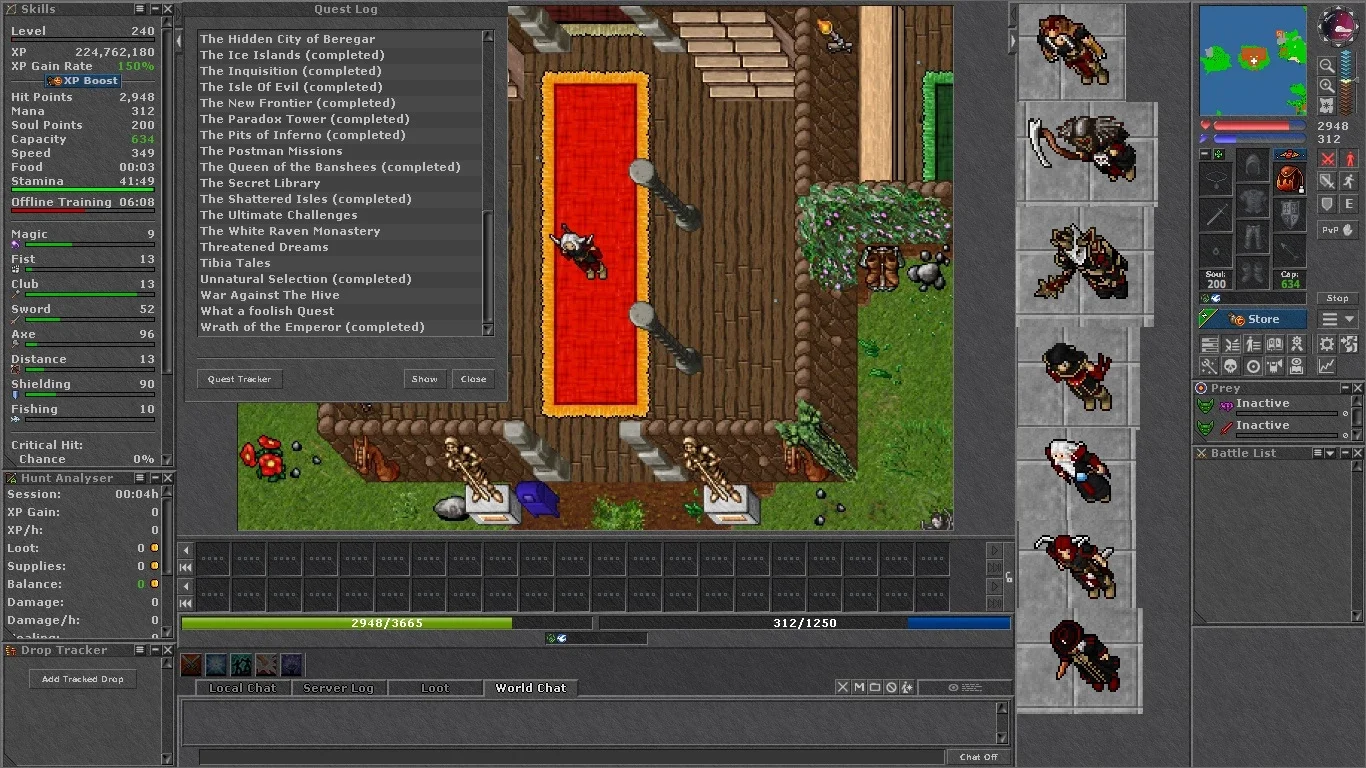1366x768 pixels.
Task: Click the wand sparkle widget icon
Action: [x=1210, y=366]
